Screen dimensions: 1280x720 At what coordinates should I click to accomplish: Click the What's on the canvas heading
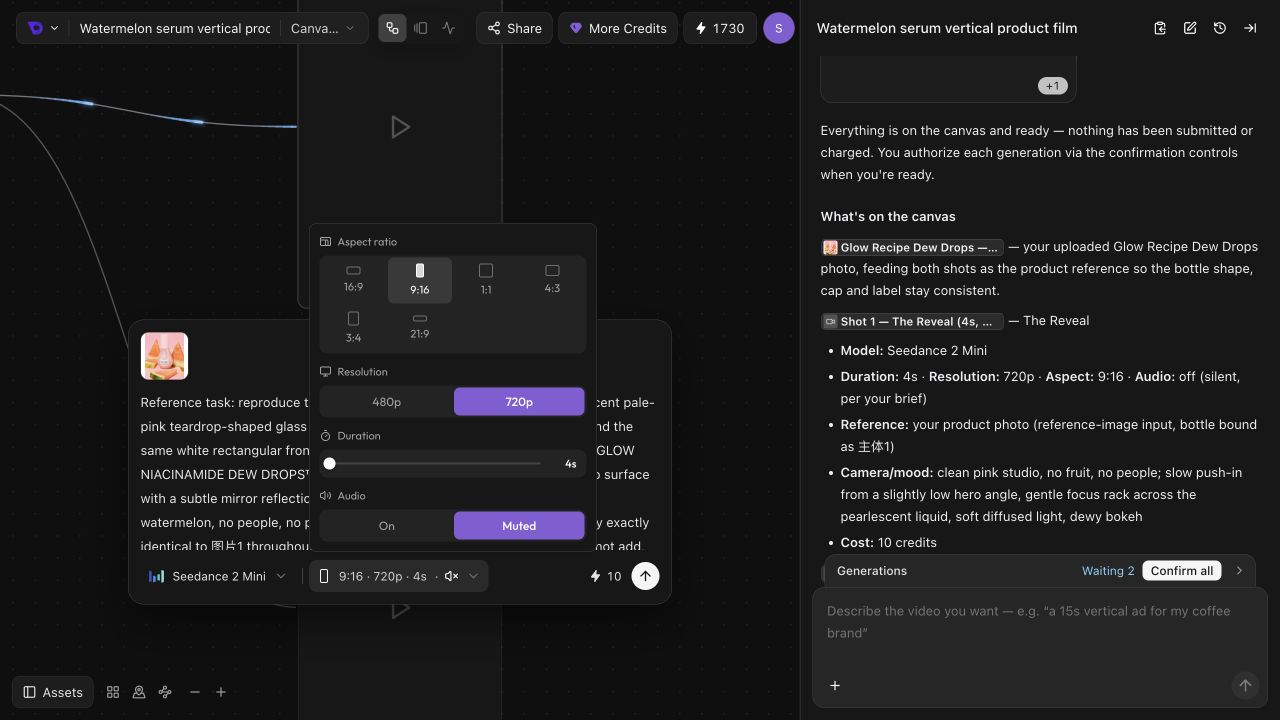(888, 217)
